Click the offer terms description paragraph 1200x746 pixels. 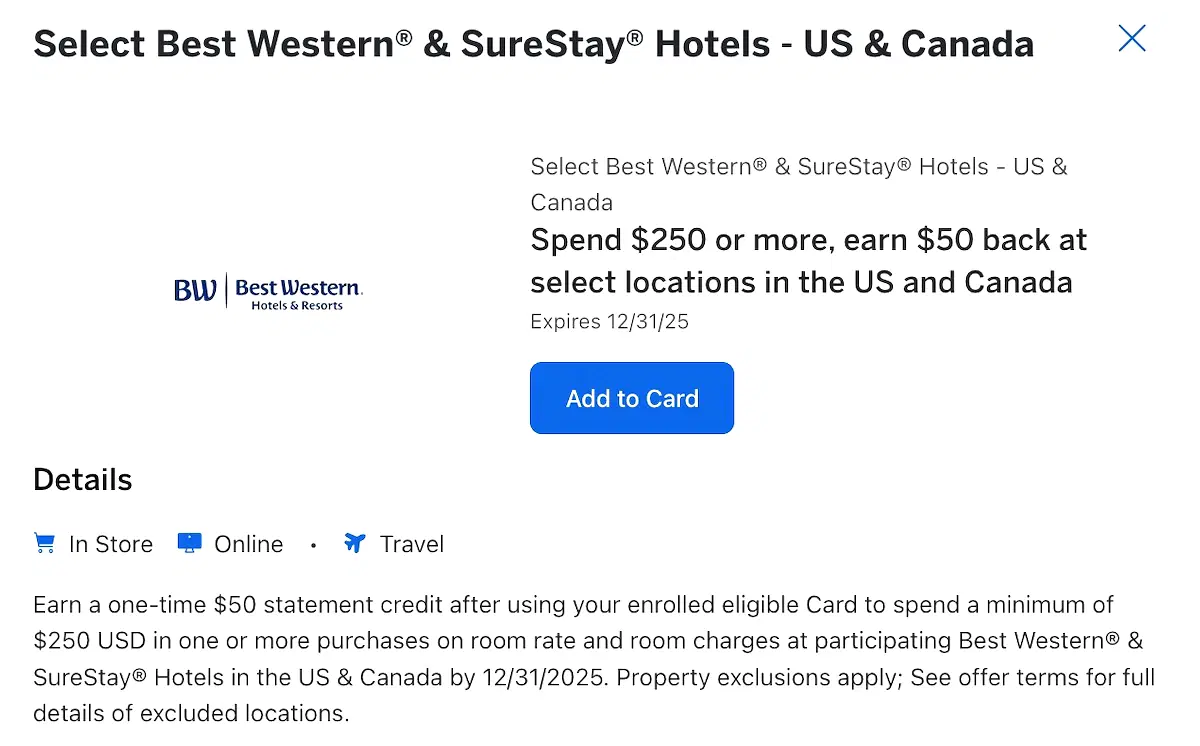click(590, 658)
